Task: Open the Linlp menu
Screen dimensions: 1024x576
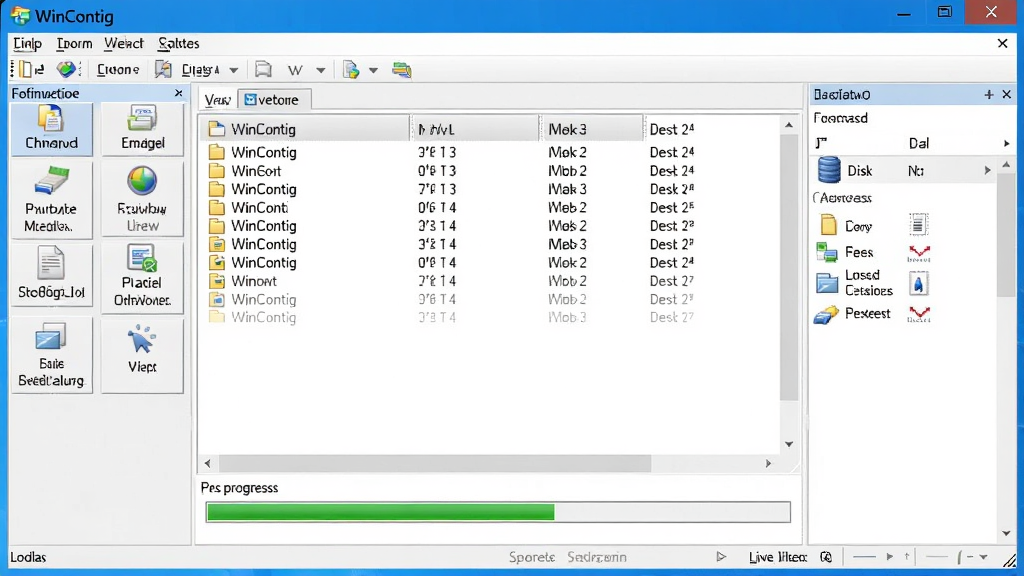Action: click(x=27, y=44)
